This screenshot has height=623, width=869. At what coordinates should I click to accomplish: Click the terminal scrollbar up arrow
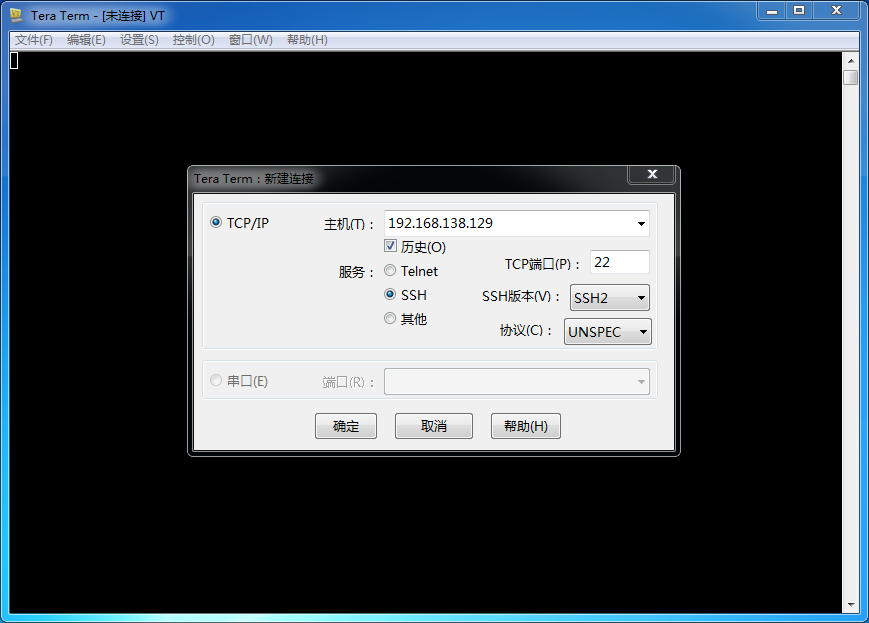[x=851, y=60]
